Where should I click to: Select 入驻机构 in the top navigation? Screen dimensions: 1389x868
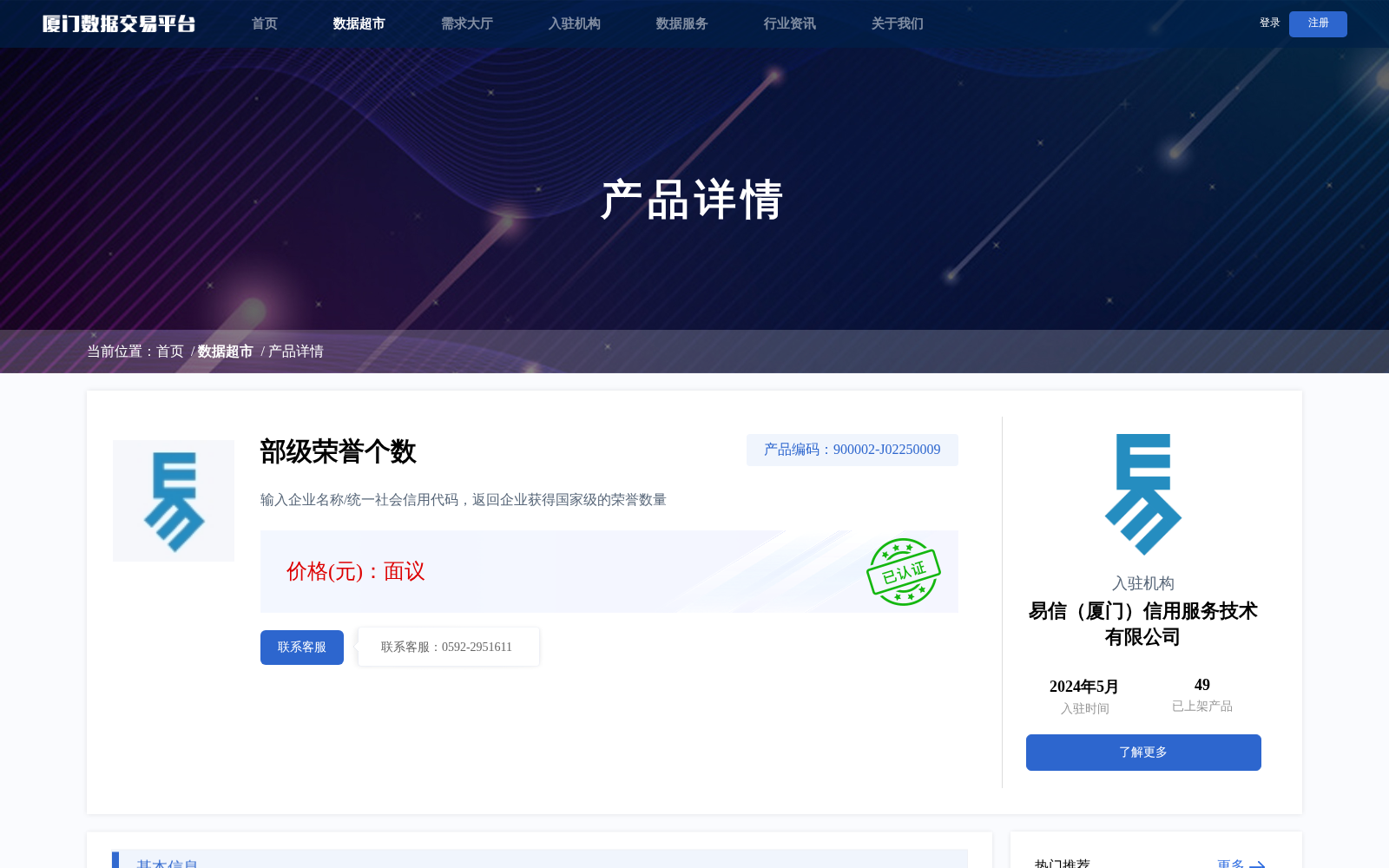(574, 23)
